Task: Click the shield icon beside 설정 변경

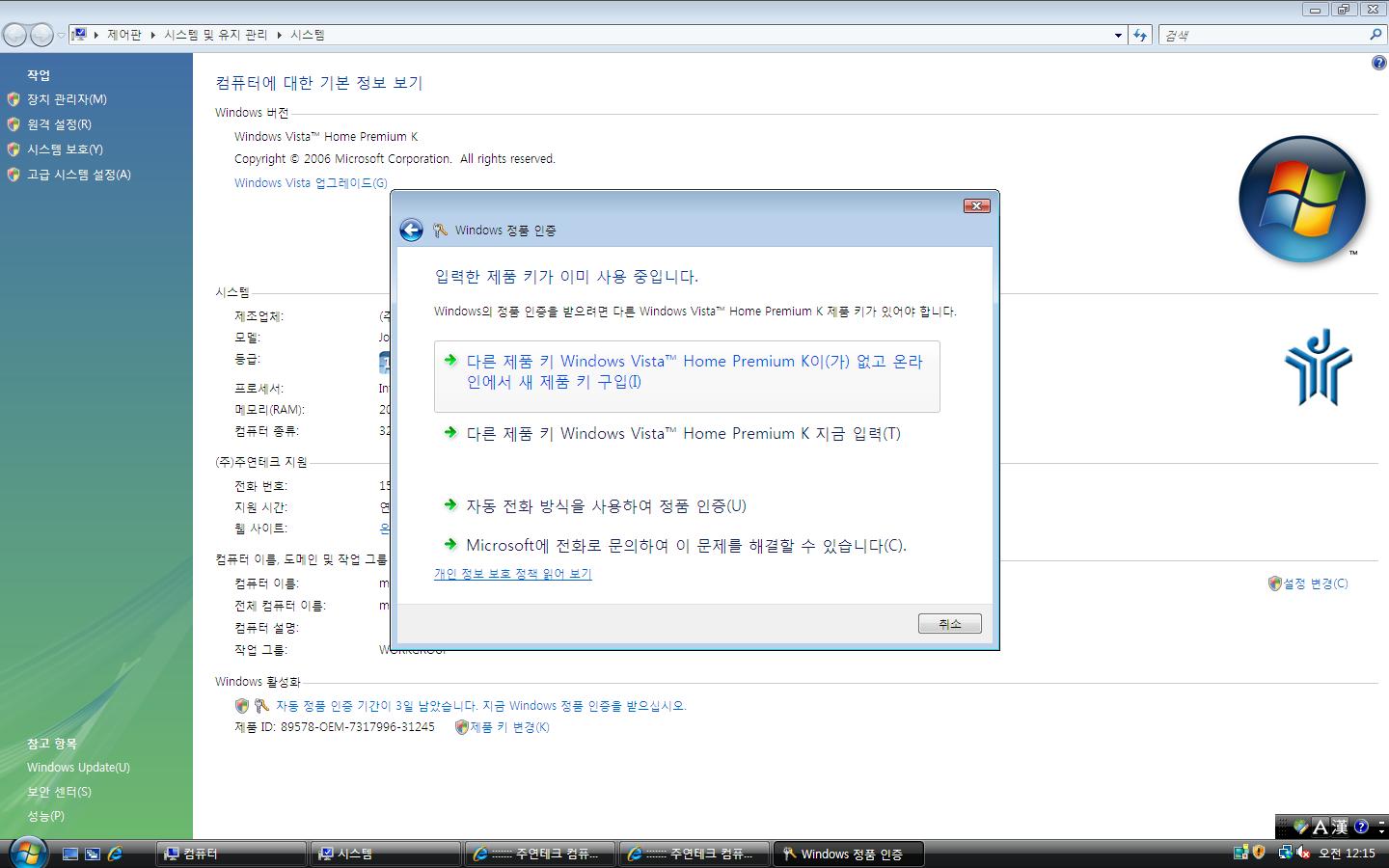Action: (x=1274, y=583)
